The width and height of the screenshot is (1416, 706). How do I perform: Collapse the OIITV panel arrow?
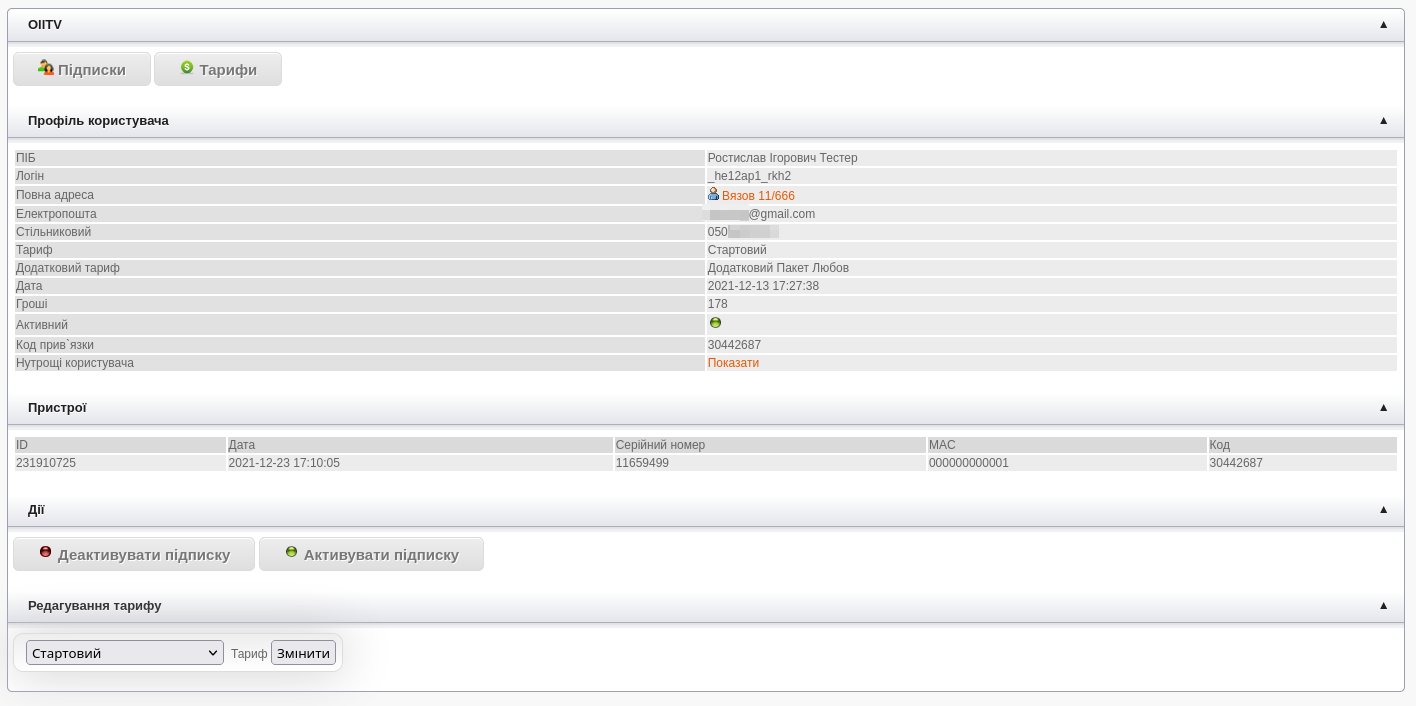point(1383,25)
